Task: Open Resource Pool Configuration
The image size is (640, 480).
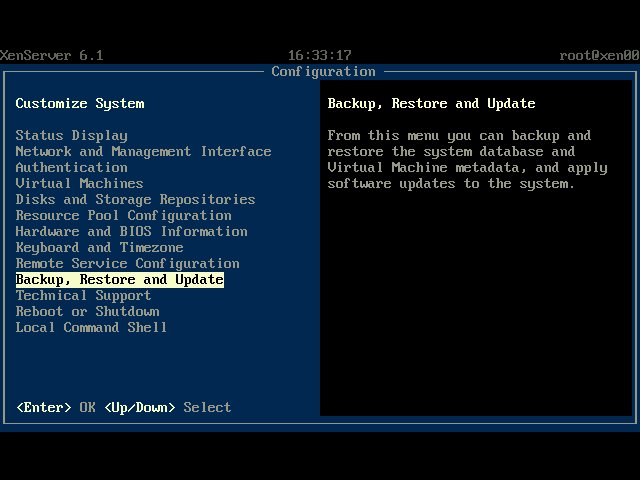Action: 123,215
